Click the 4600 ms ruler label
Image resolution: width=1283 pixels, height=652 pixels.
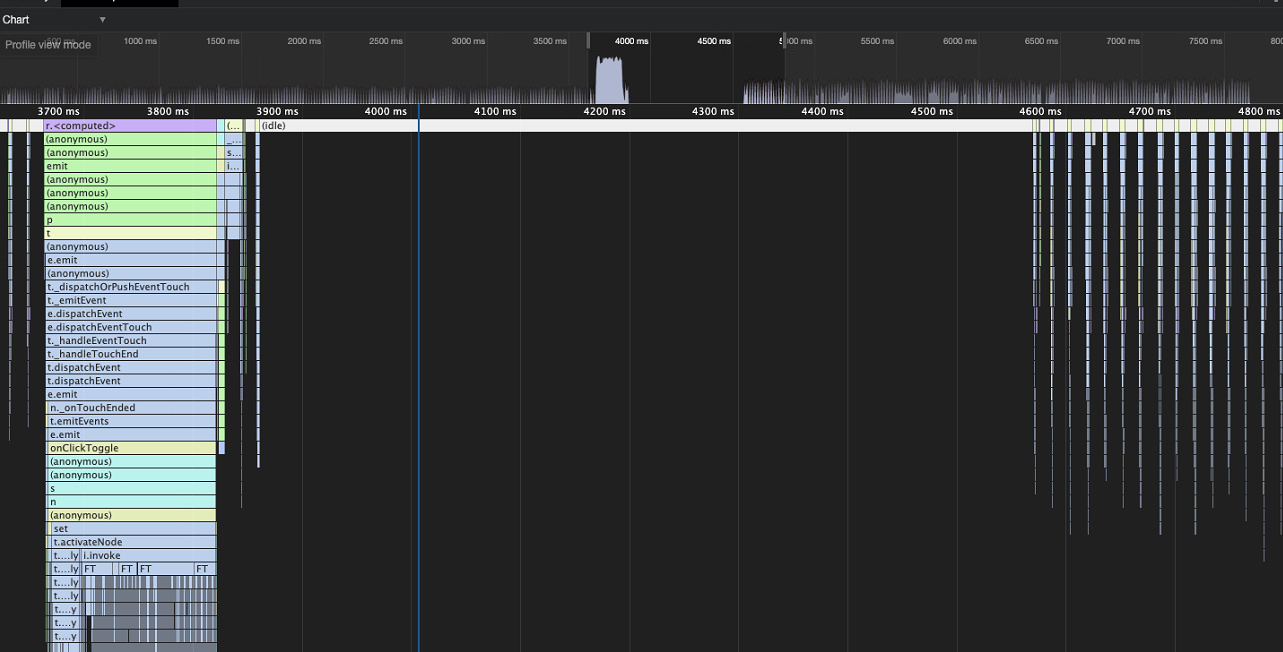1040,111
